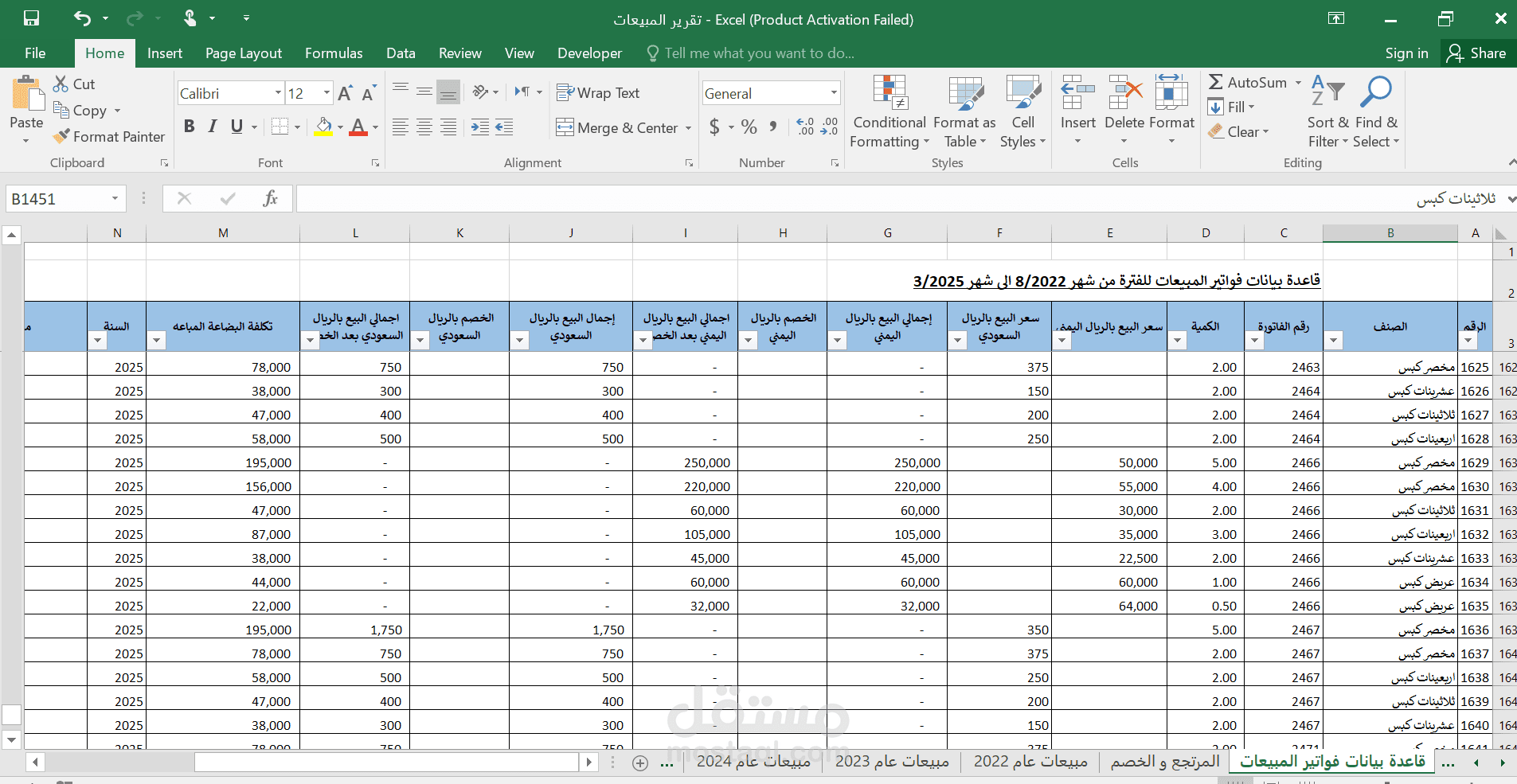Click the Clear button
This screenshot has width=1517, height=784.
coord(1238,131)
